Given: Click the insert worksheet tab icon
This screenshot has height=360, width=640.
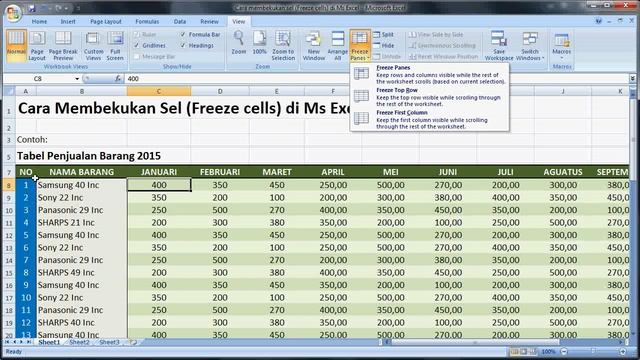Looking at the screenshot, I should (133, 342).
